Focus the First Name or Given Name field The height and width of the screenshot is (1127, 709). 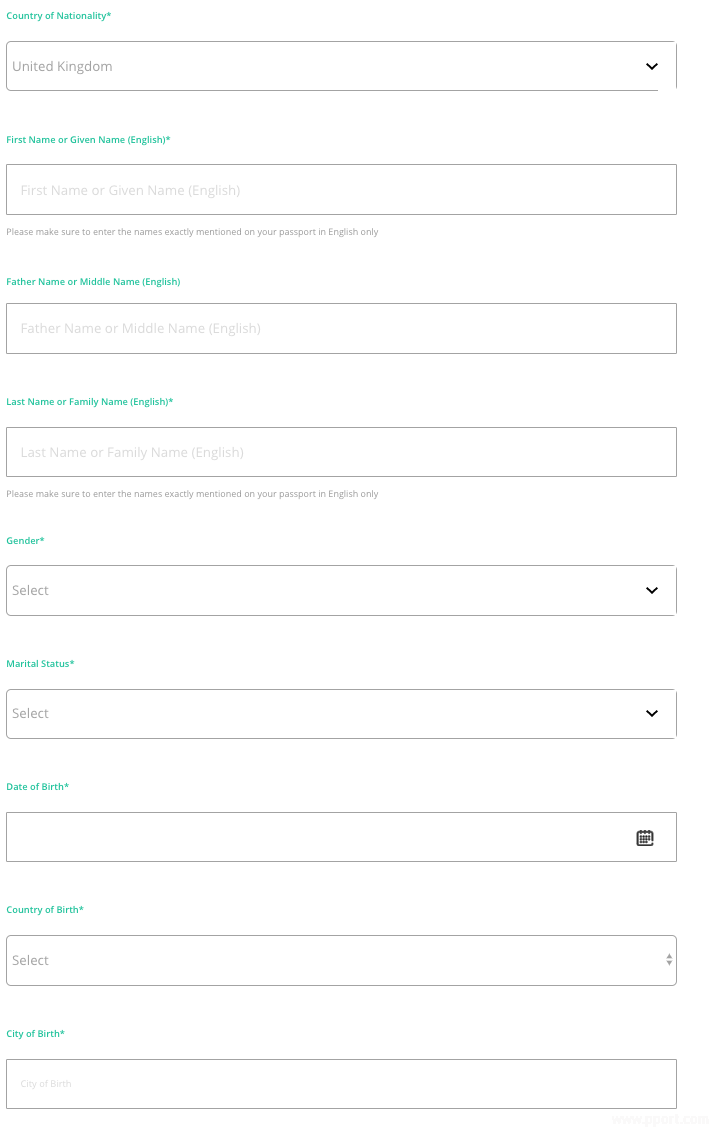pyautogui.click(x=341, y=190)
